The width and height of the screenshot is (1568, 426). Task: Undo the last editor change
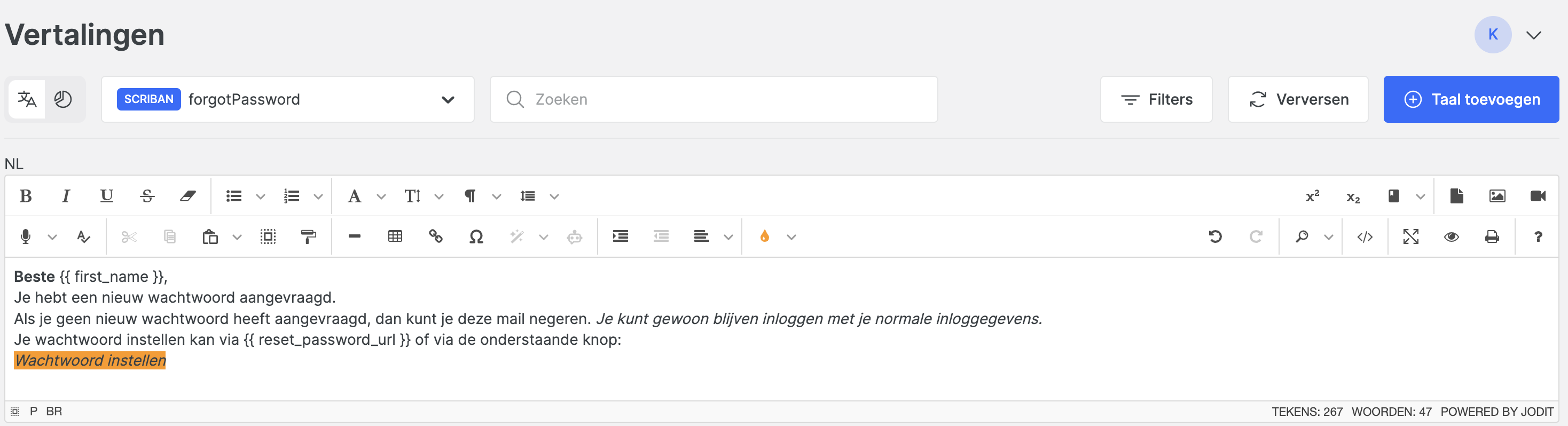click(x=1215, y=236)
